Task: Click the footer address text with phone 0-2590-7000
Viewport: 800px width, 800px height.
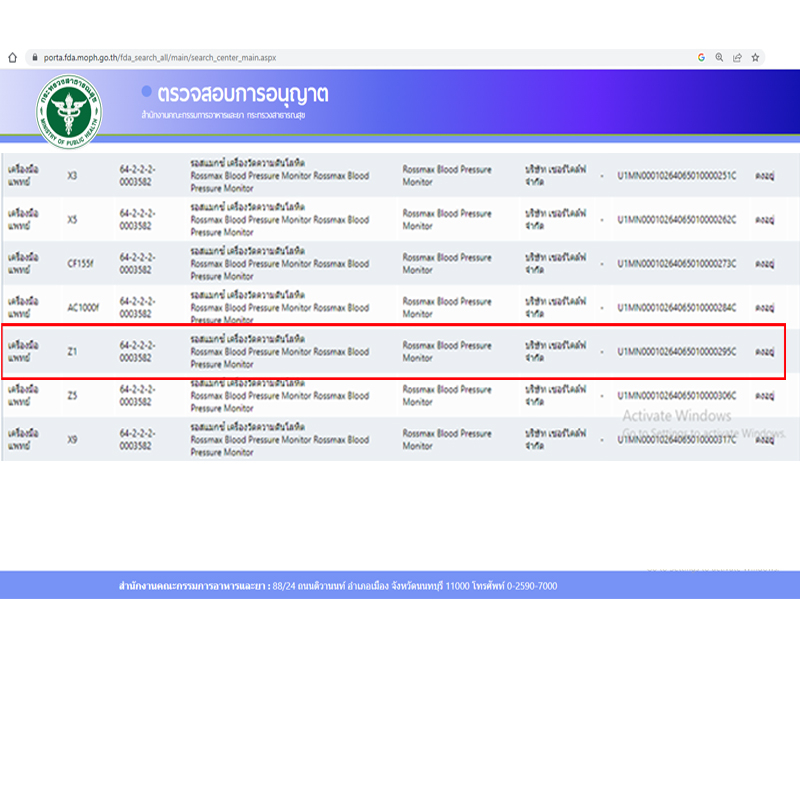Action: (338, 586)
